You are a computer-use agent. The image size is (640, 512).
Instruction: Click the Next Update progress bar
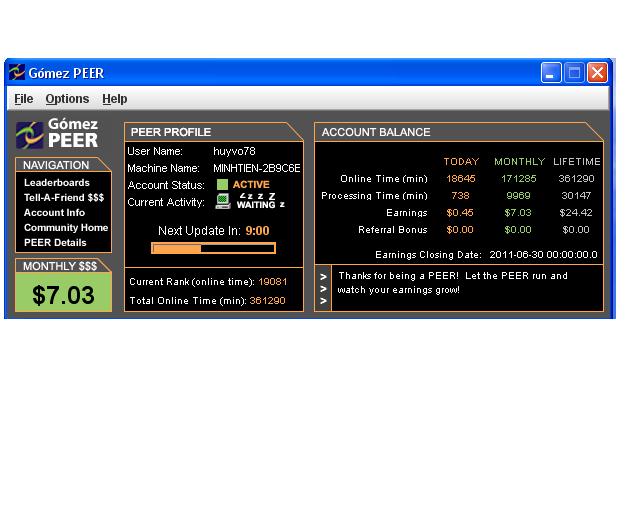(x=213, y=248)
